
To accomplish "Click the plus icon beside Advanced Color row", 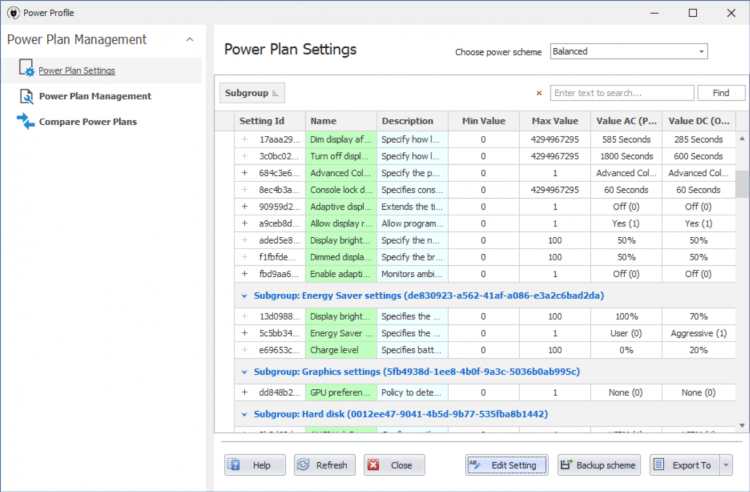I will coord(244,173).
